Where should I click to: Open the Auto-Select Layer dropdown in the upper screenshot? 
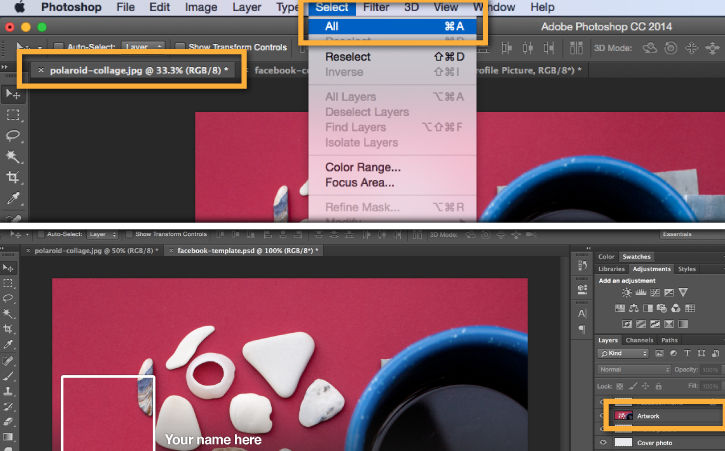point(143,47)
